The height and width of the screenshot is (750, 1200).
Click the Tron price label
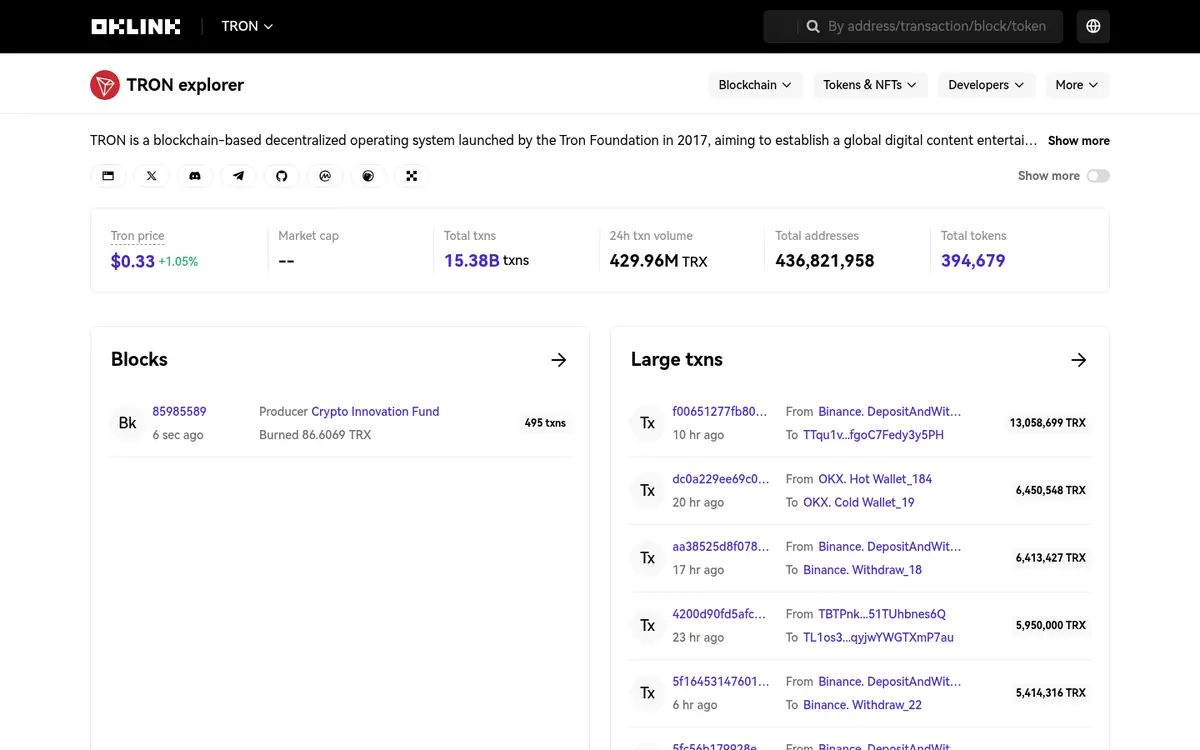click(x=138, y=236)
